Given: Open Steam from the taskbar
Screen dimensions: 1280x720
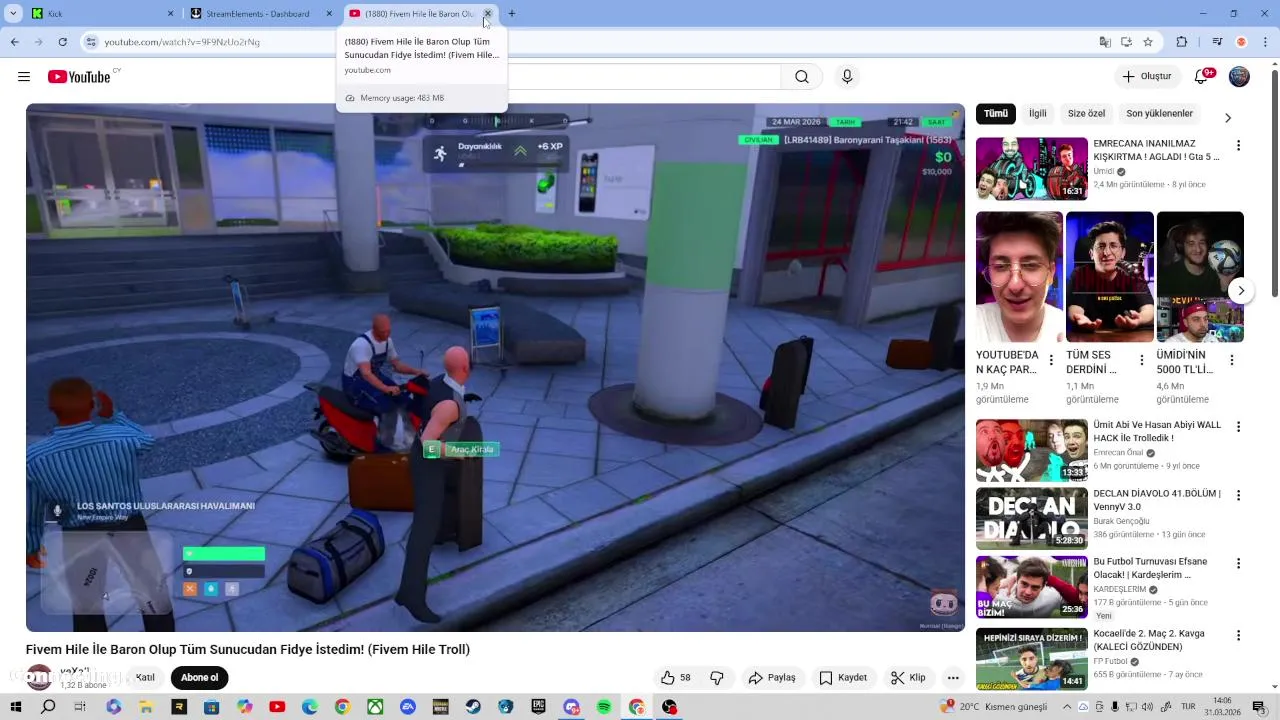Looking at the screenshot, I should 473,707.
